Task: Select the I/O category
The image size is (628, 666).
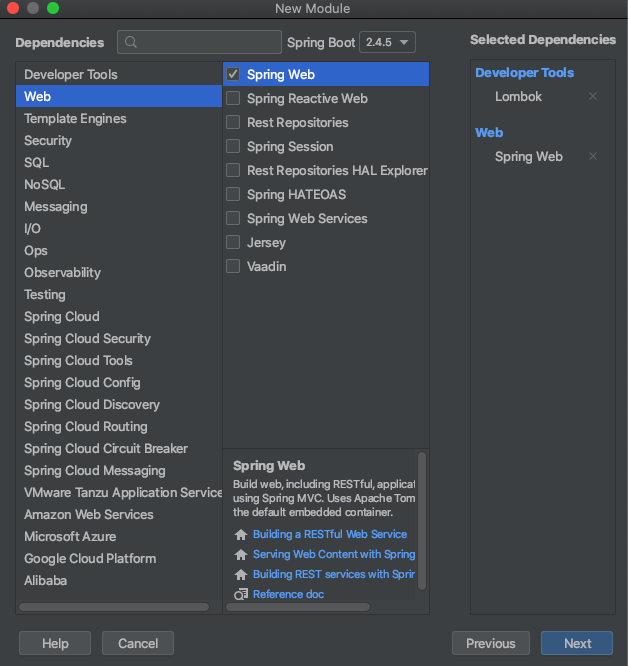Action: coord(119,229)
